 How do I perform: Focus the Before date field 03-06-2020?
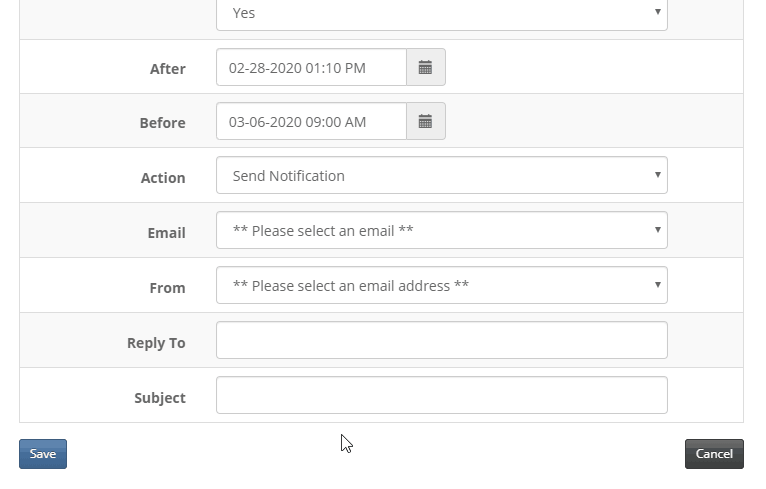(311, 121)
